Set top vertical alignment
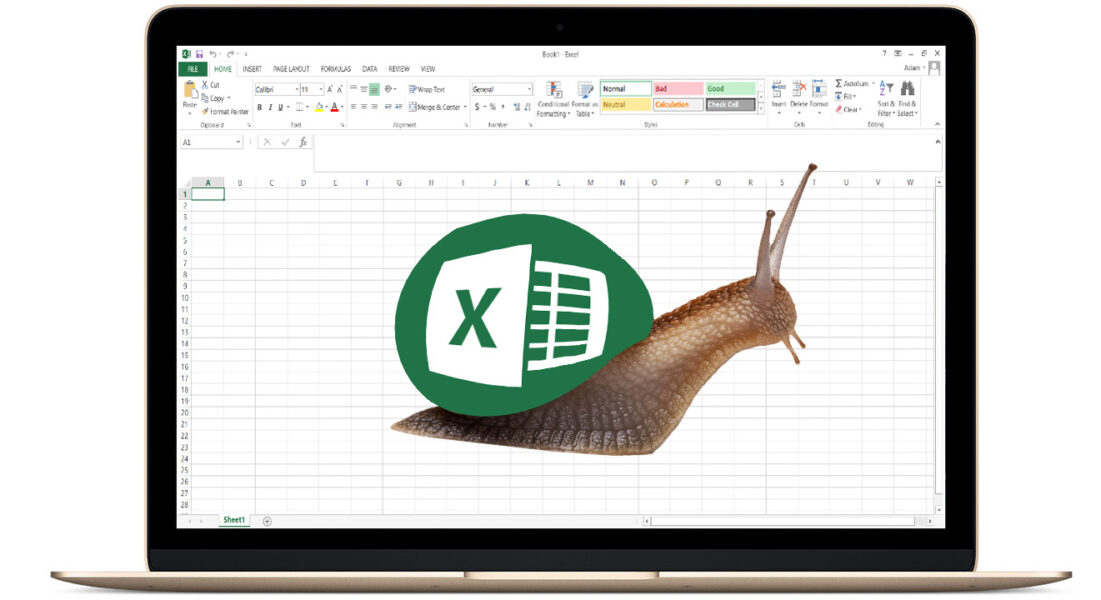The width and height of the screenshot is (1101, 600). (354, 89)
